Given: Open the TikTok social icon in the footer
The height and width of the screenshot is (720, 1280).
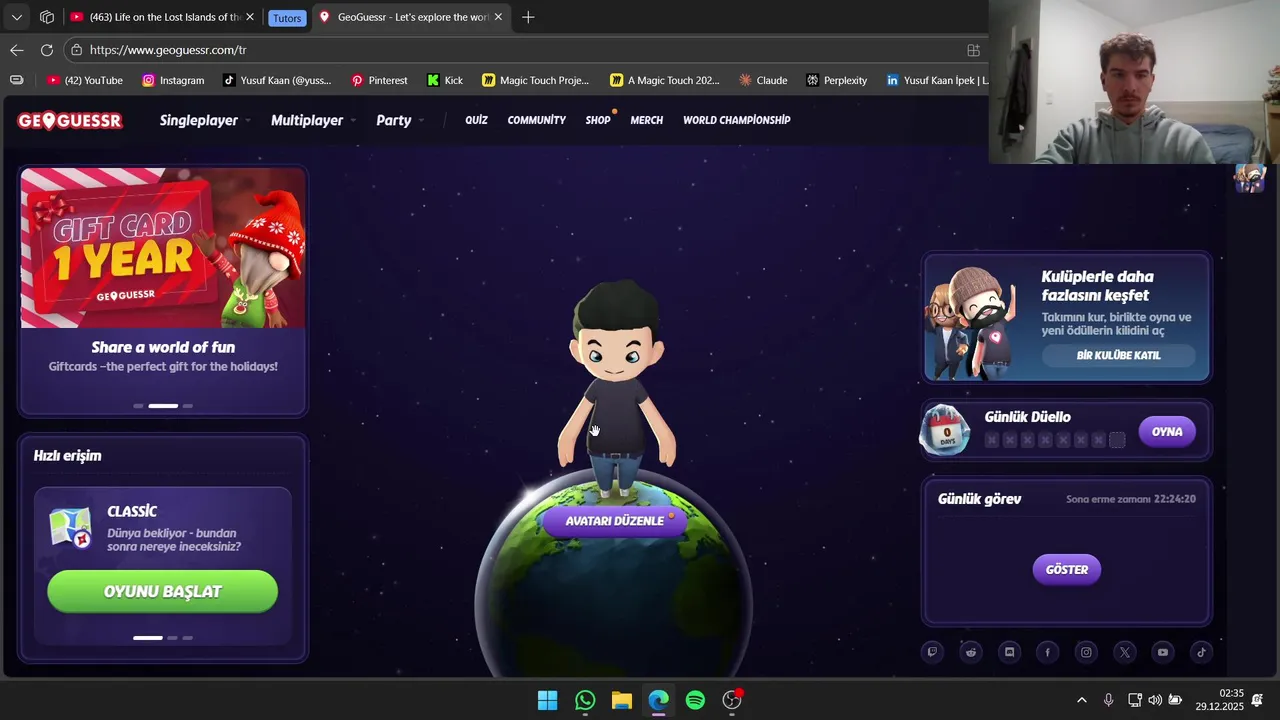Looking at the screenshot, I should 1202,652.
